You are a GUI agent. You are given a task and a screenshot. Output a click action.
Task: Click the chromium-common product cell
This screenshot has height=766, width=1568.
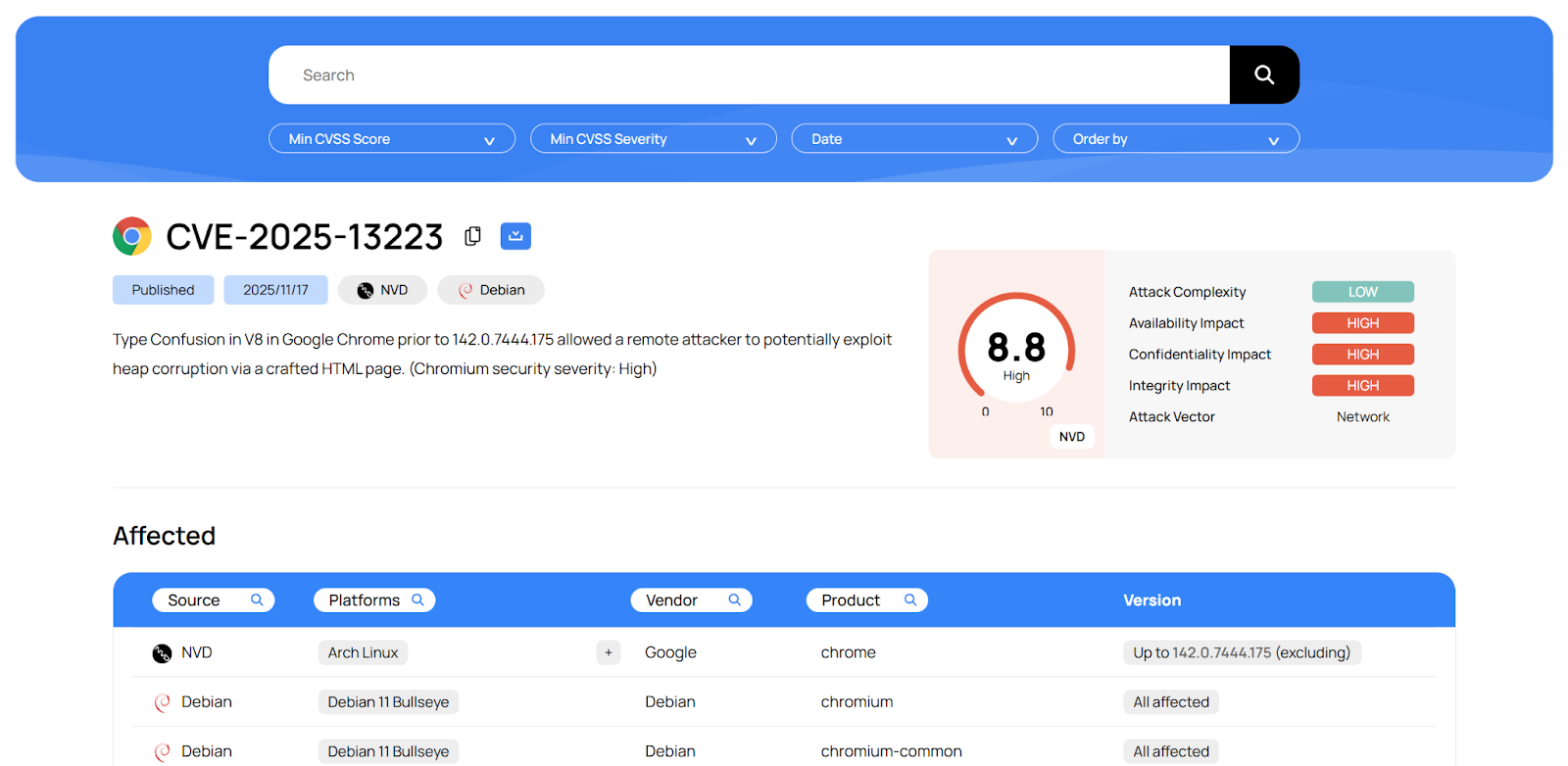pos(892,752)
